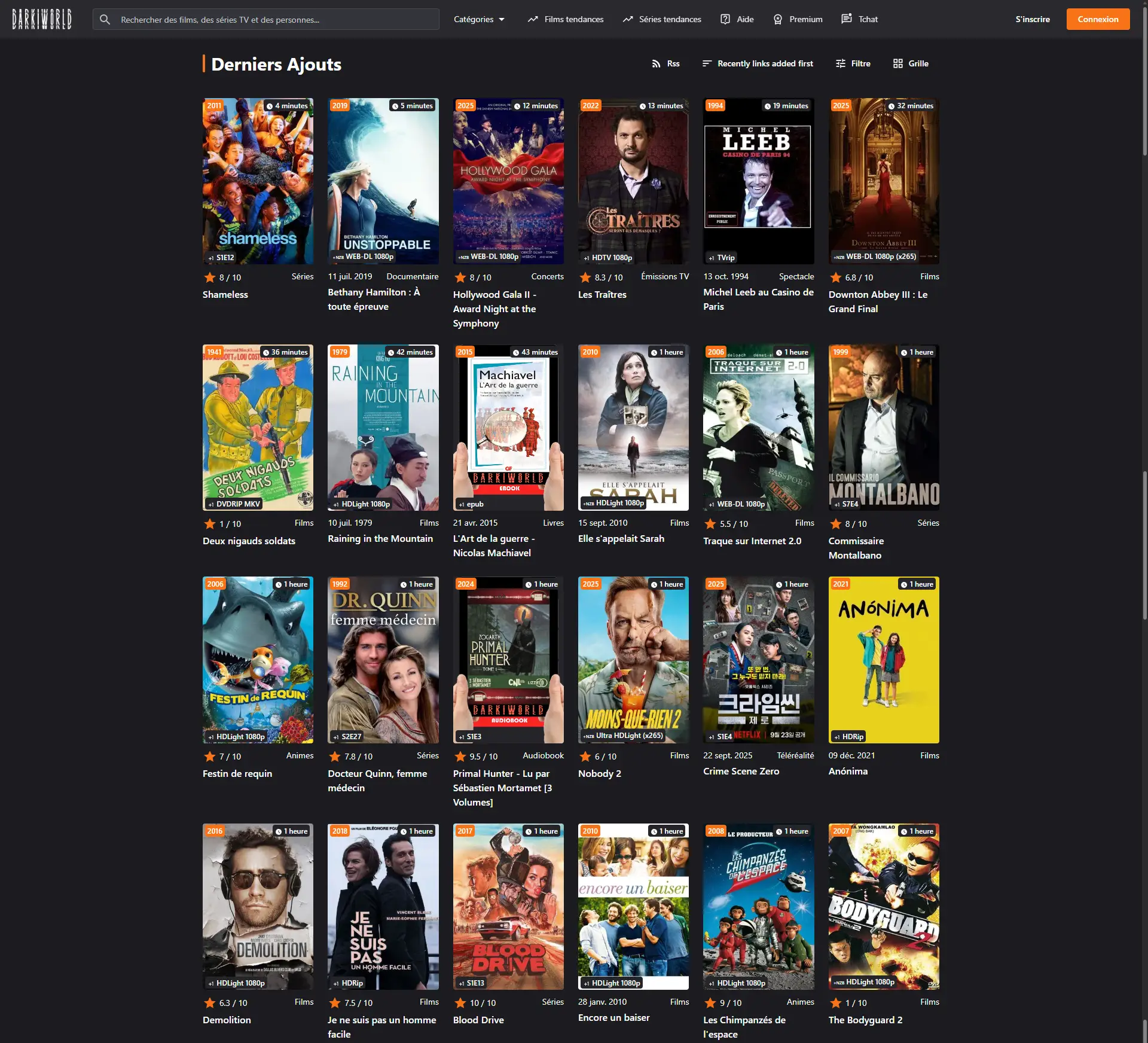Toggle the Grille view layout

pos(910,63)
